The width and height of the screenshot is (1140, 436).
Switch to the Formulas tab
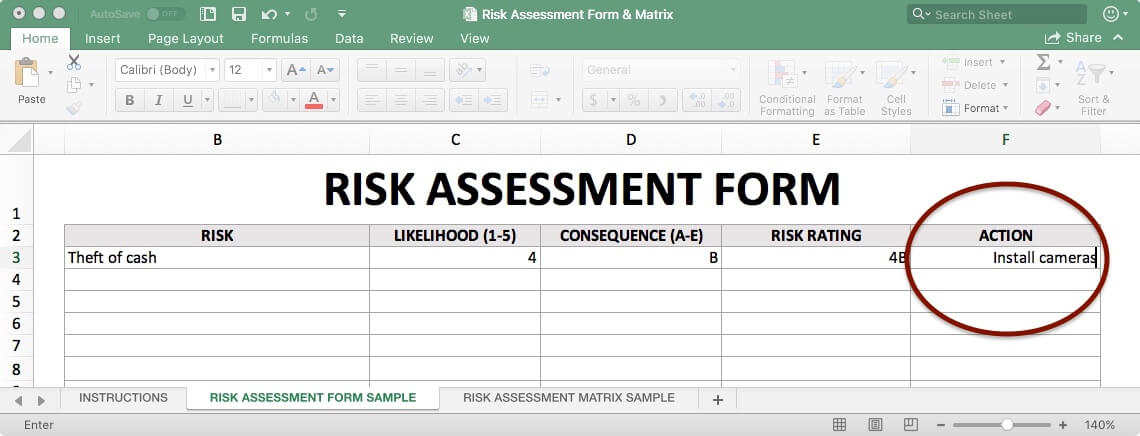pos(279,39)
